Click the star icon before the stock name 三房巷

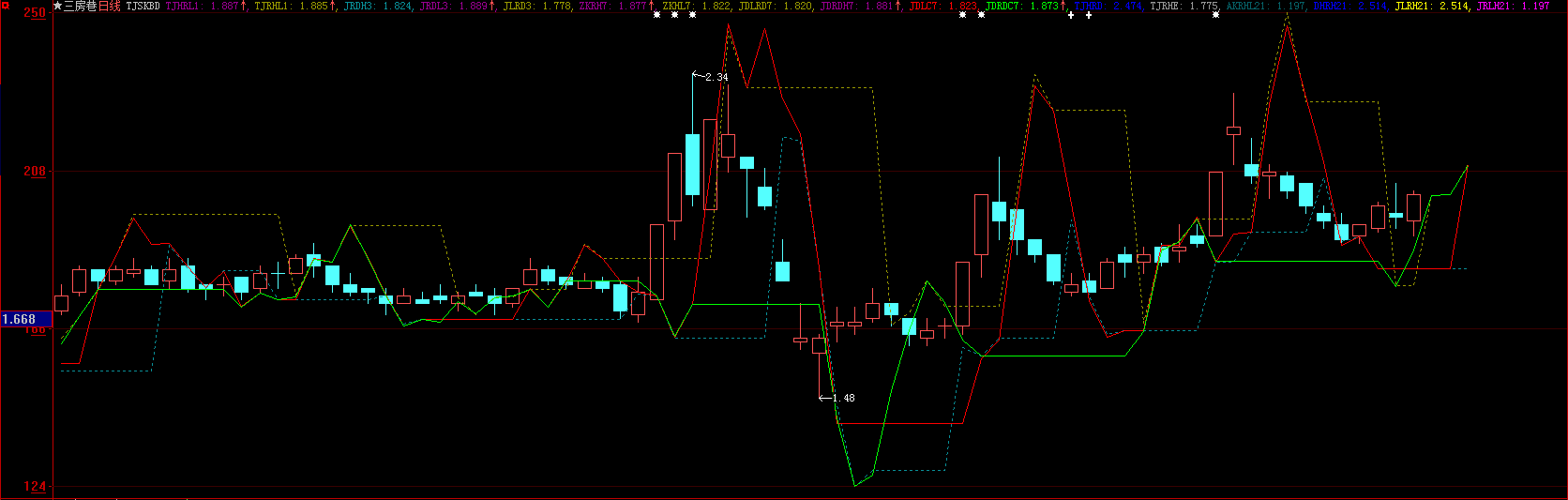(x=57, y=6)
